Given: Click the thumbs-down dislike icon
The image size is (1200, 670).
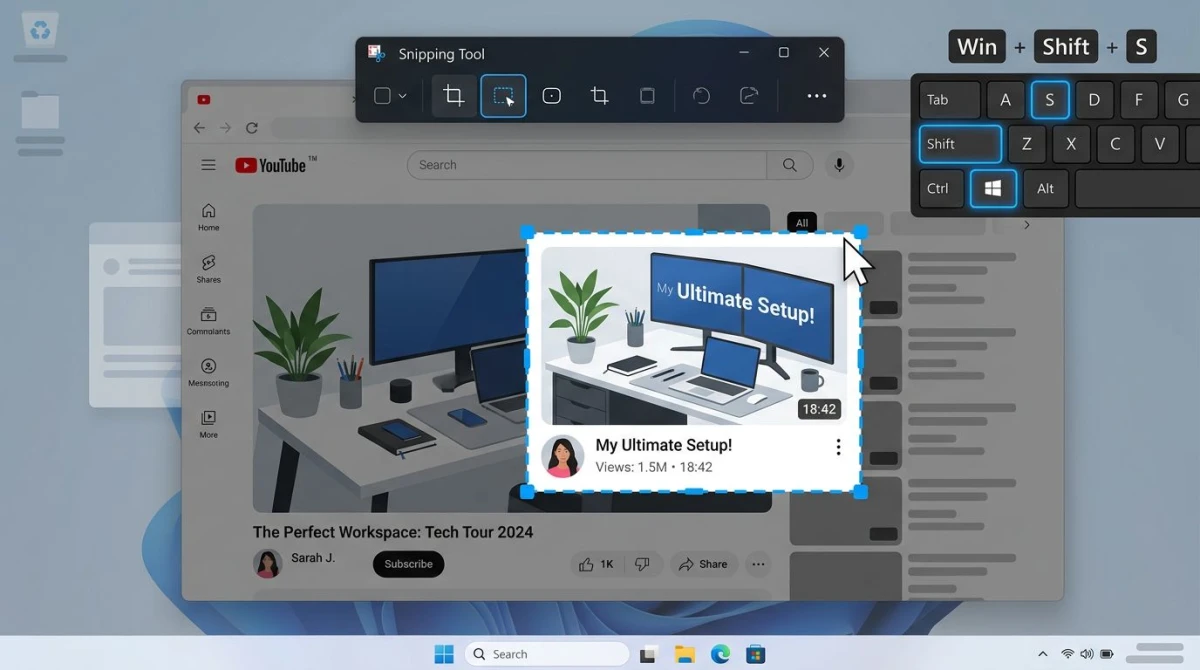Looking at the screenshot, I should (x=643, y=564).
